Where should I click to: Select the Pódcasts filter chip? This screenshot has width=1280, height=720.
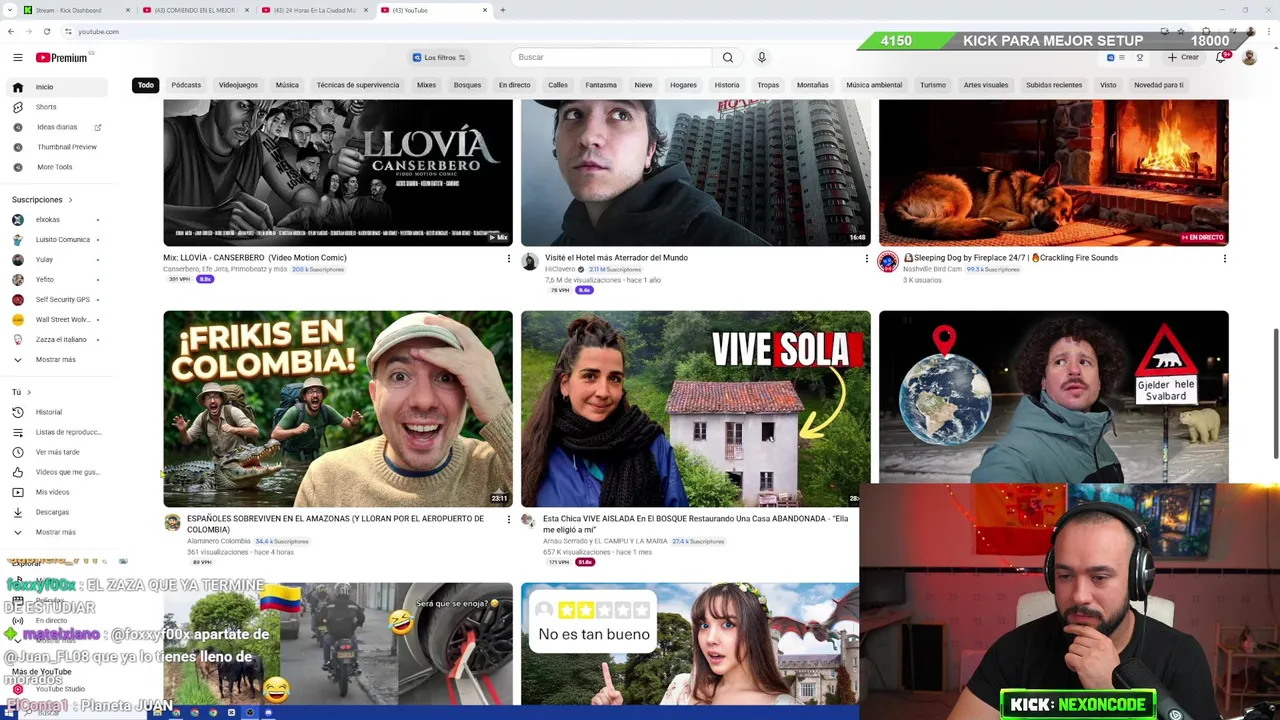[186, 85]
